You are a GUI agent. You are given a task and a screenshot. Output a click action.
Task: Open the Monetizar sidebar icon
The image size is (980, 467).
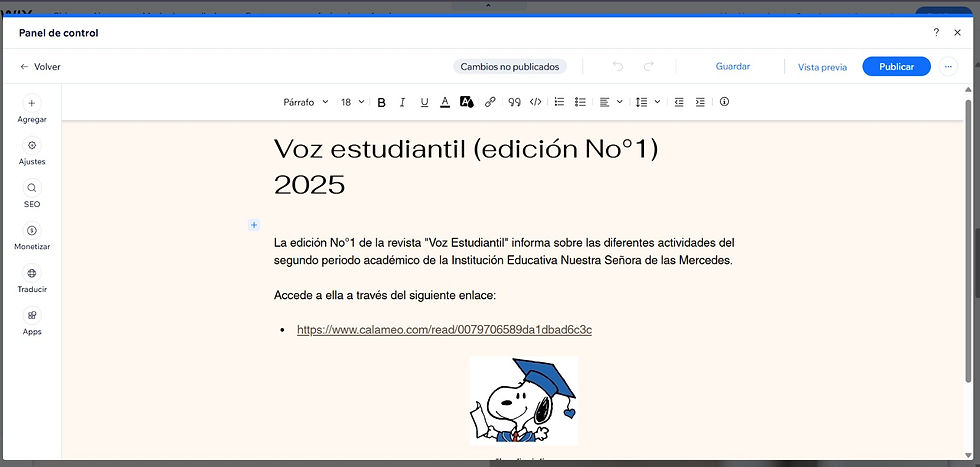(32, 231)
